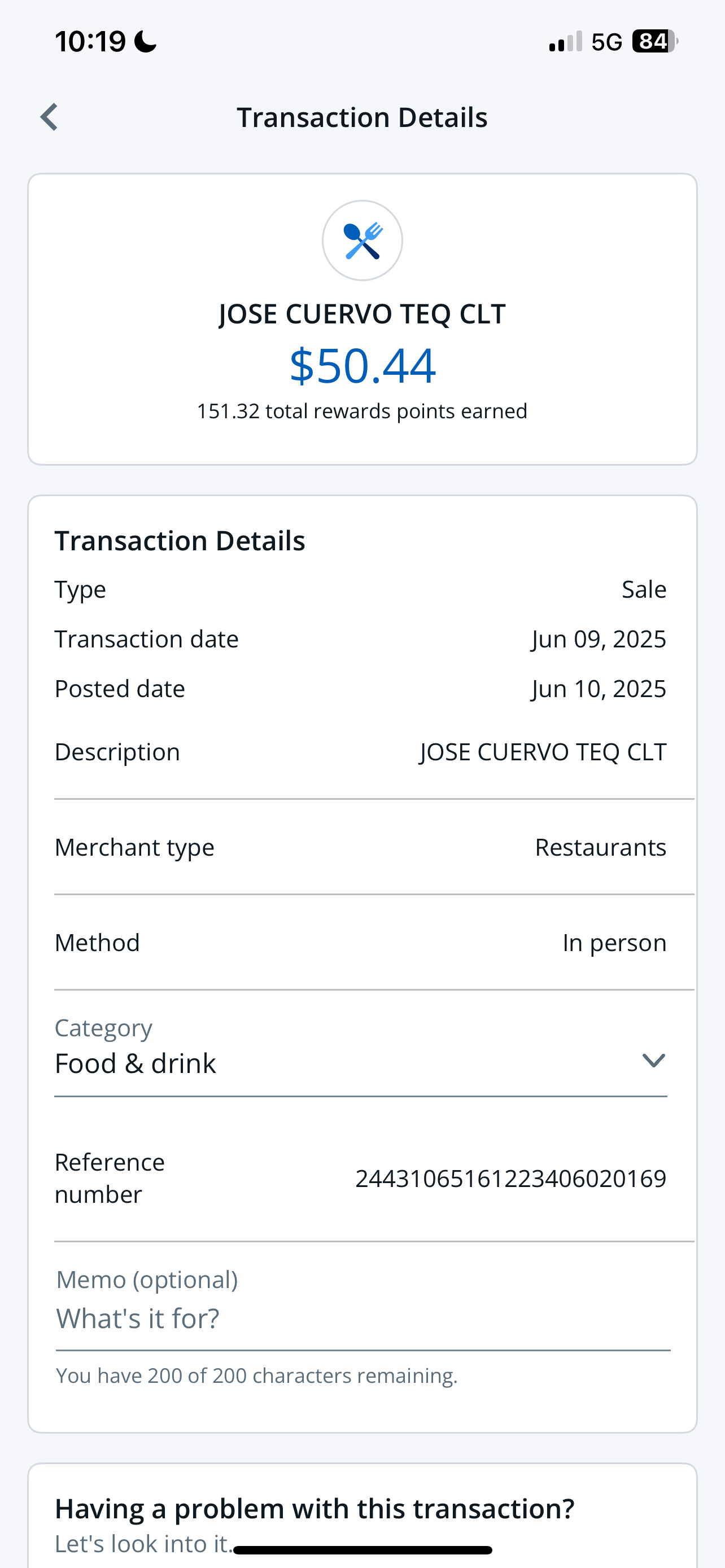Viewport: 725px width, 1568px height.
Task: Tap the Posted date Jun 10, 2025 value
Action: click(x=599, y=689)
